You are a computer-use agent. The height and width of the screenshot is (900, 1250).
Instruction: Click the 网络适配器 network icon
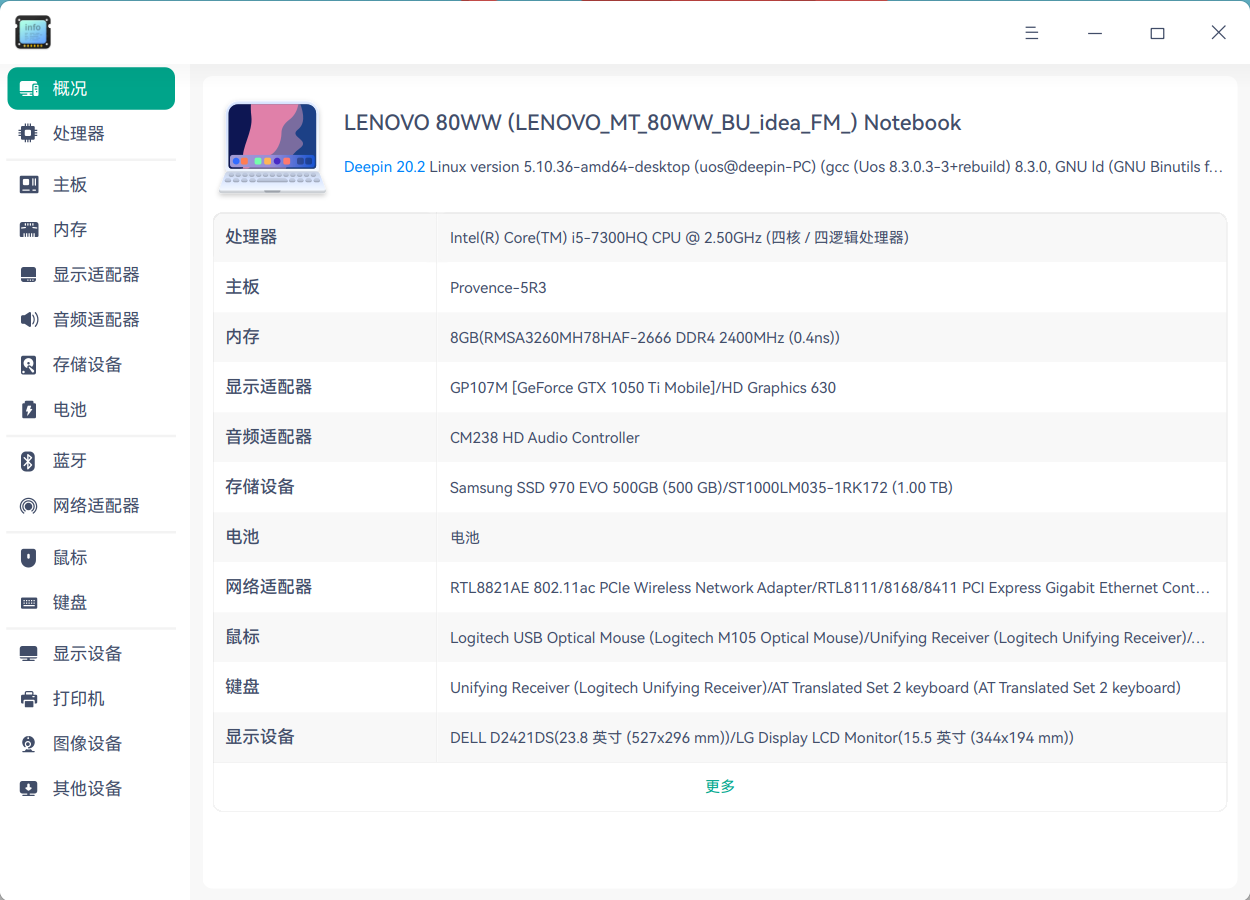pyautogui.click(x=29, y=506)
